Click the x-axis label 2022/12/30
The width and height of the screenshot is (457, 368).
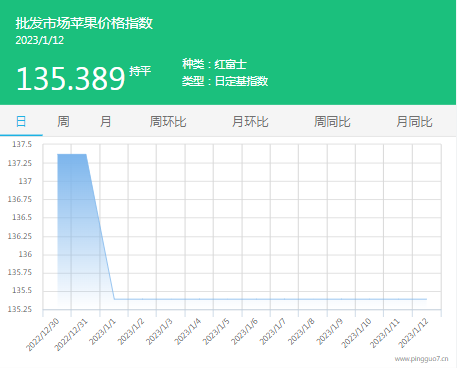pyautogui.click(x=43, y=334)
